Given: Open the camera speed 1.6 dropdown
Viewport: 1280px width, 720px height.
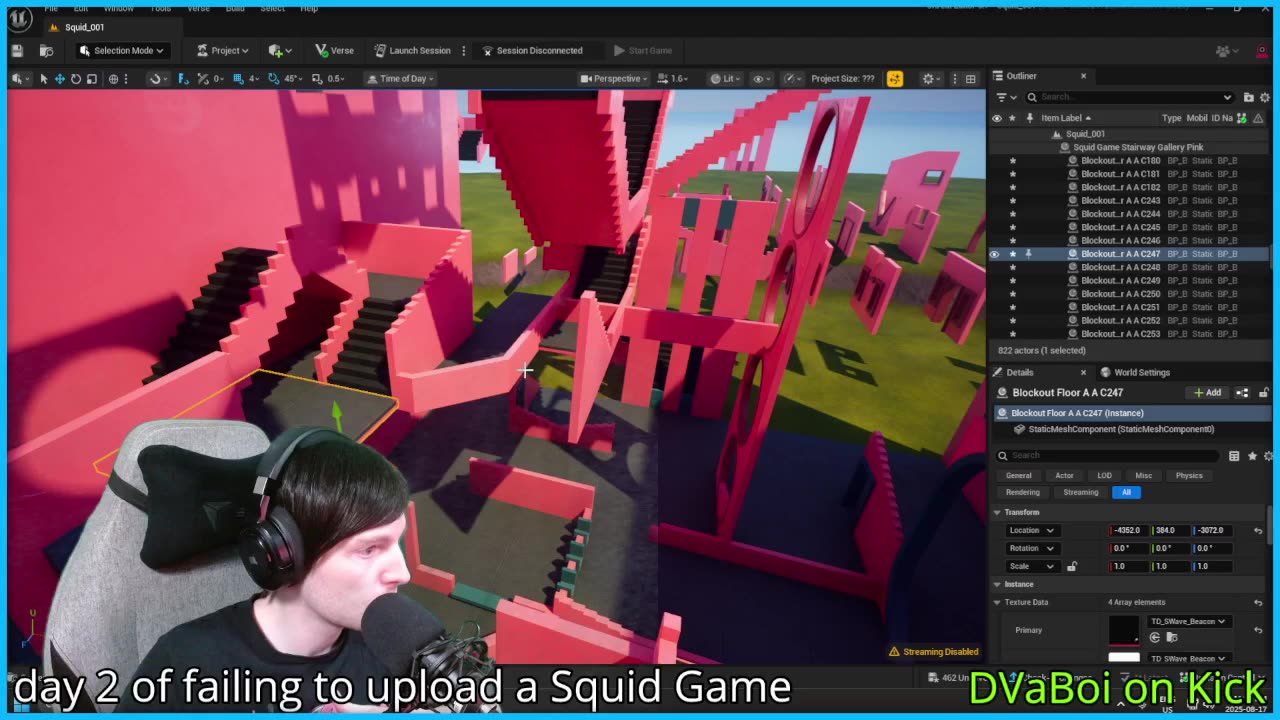Looking at the screenshot, I should [673, 78].
